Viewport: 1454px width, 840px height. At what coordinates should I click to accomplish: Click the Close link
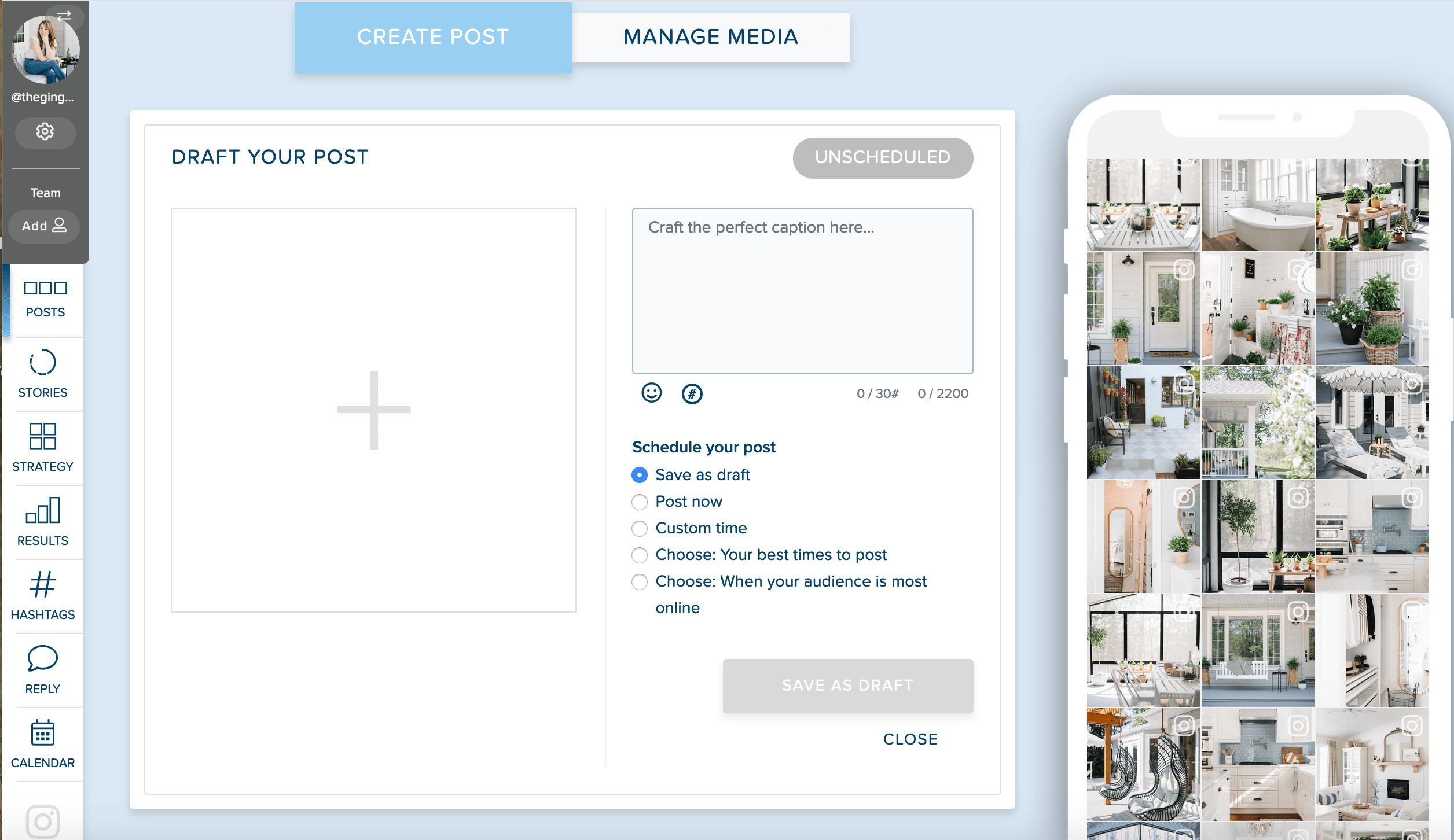click(x=910, y=739)
